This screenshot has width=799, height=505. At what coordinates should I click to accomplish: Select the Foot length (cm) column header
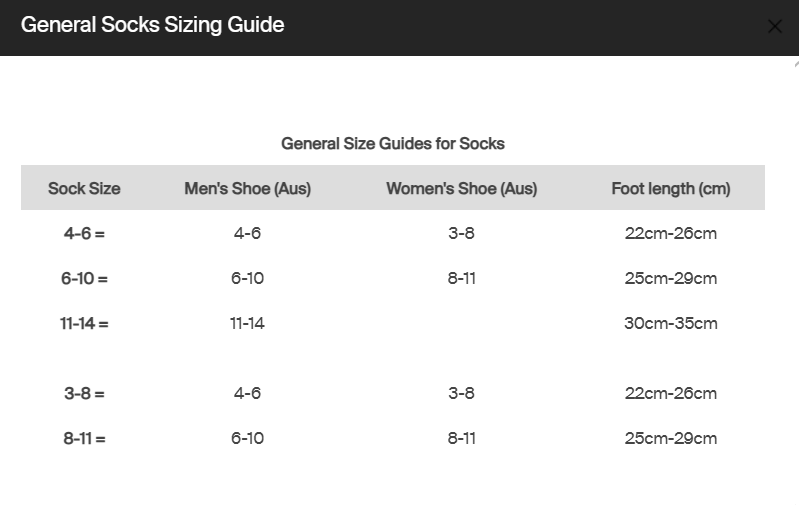[670, 188]
